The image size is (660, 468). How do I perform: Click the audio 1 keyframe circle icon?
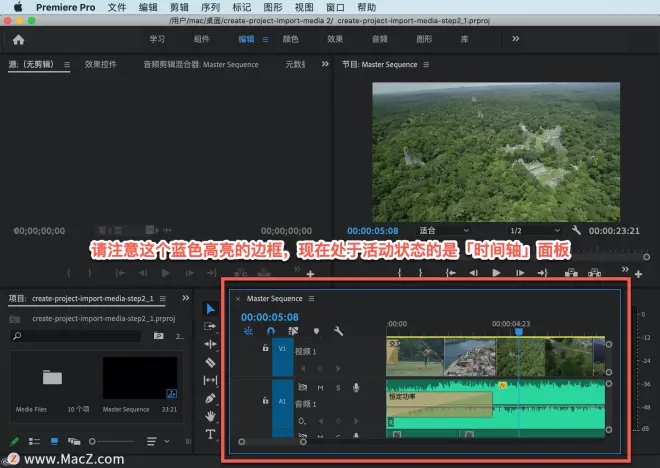pyautogui.click(x=302, y=420)
